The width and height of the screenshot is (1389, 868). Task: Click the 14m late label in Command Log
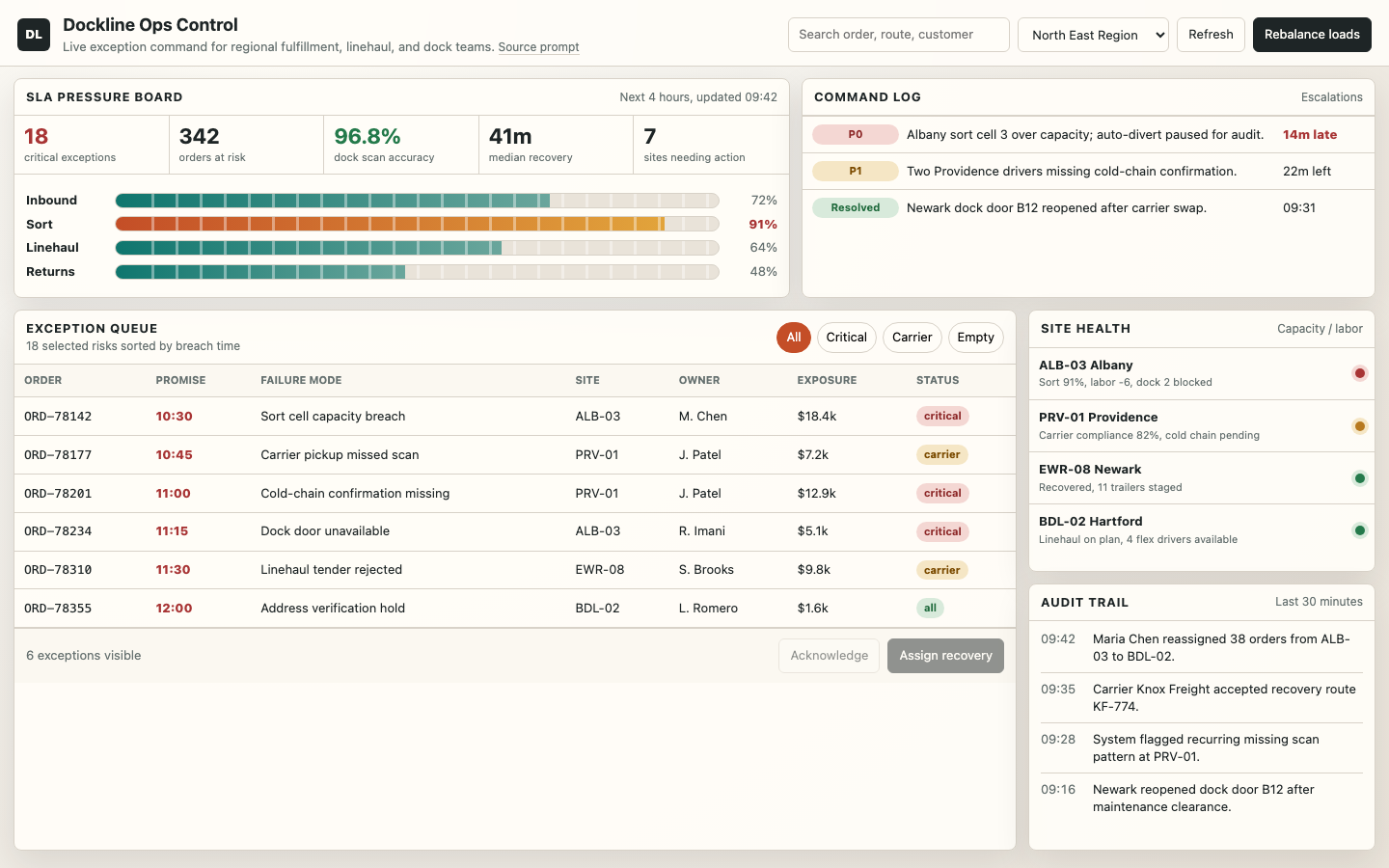[x=1310, y=135]
